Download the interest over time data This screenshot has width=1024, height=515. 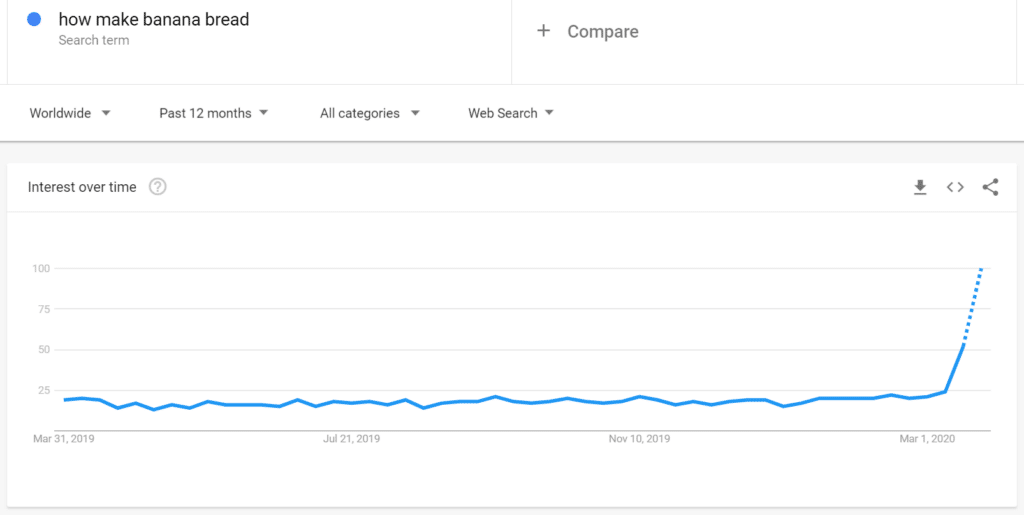coord(920,187)
